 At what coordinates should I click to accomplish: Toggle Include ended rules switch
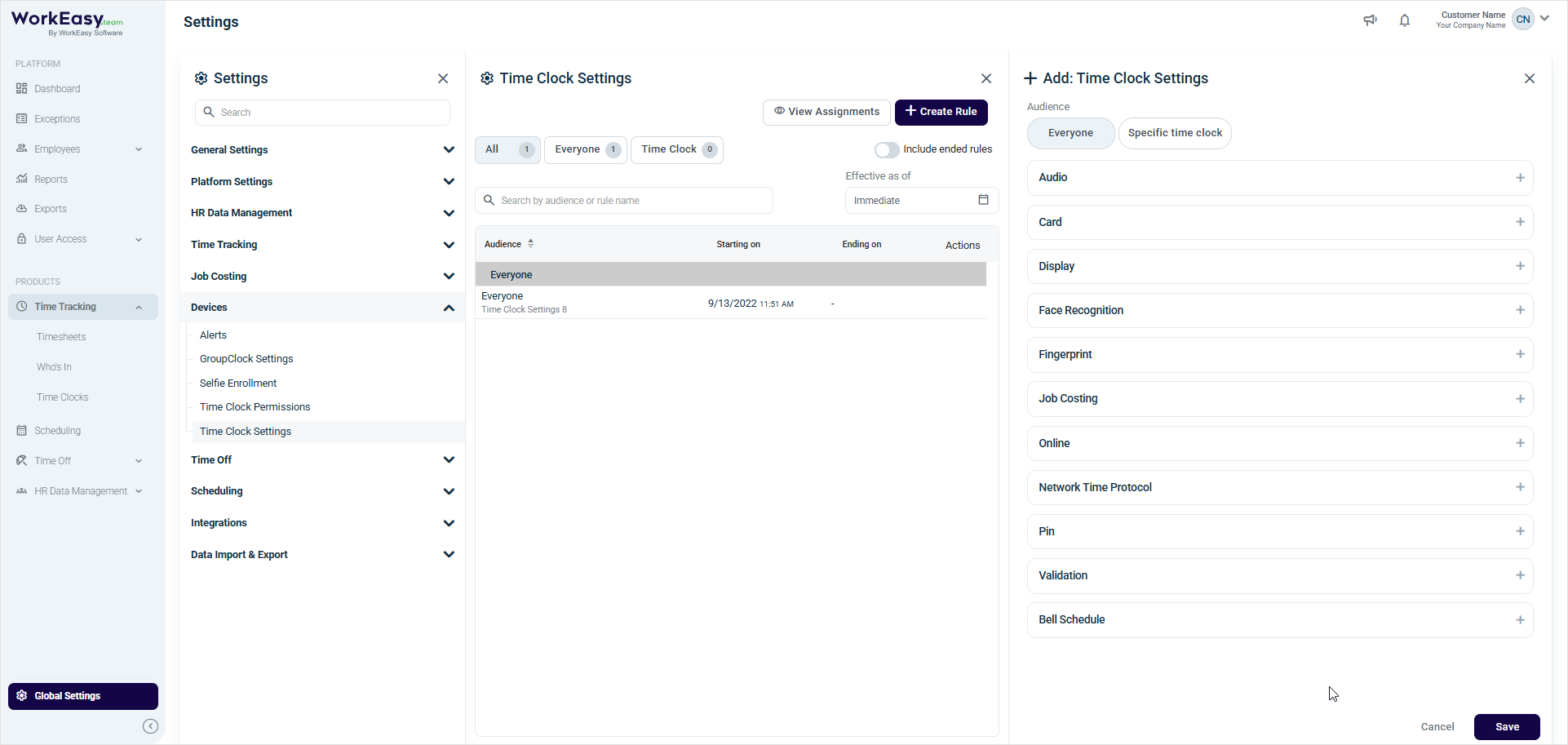coord(887,149)
